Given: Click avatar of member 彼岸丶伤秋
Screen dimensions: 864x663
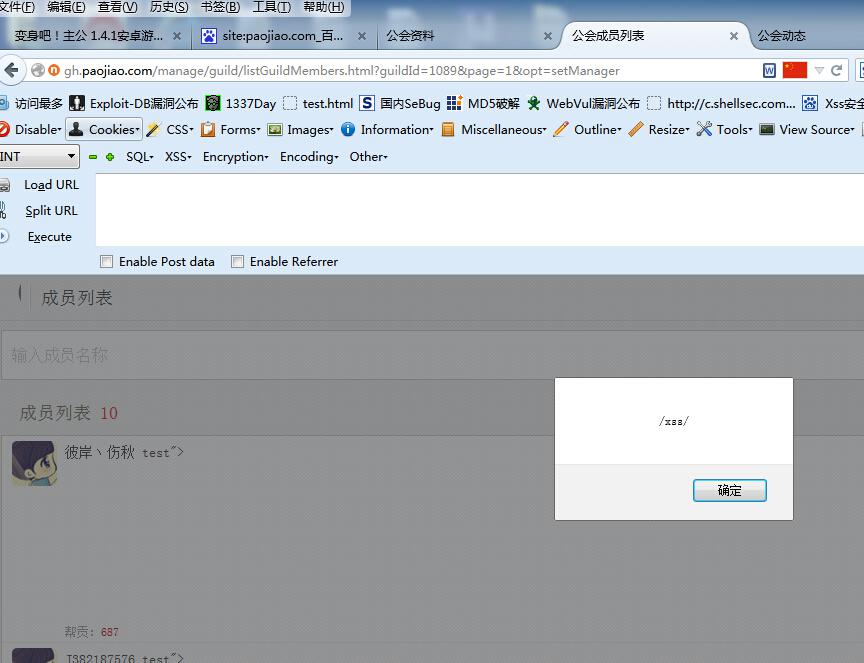Looking at the screenshot, I should pyautogui.click(x=34, y=463).
